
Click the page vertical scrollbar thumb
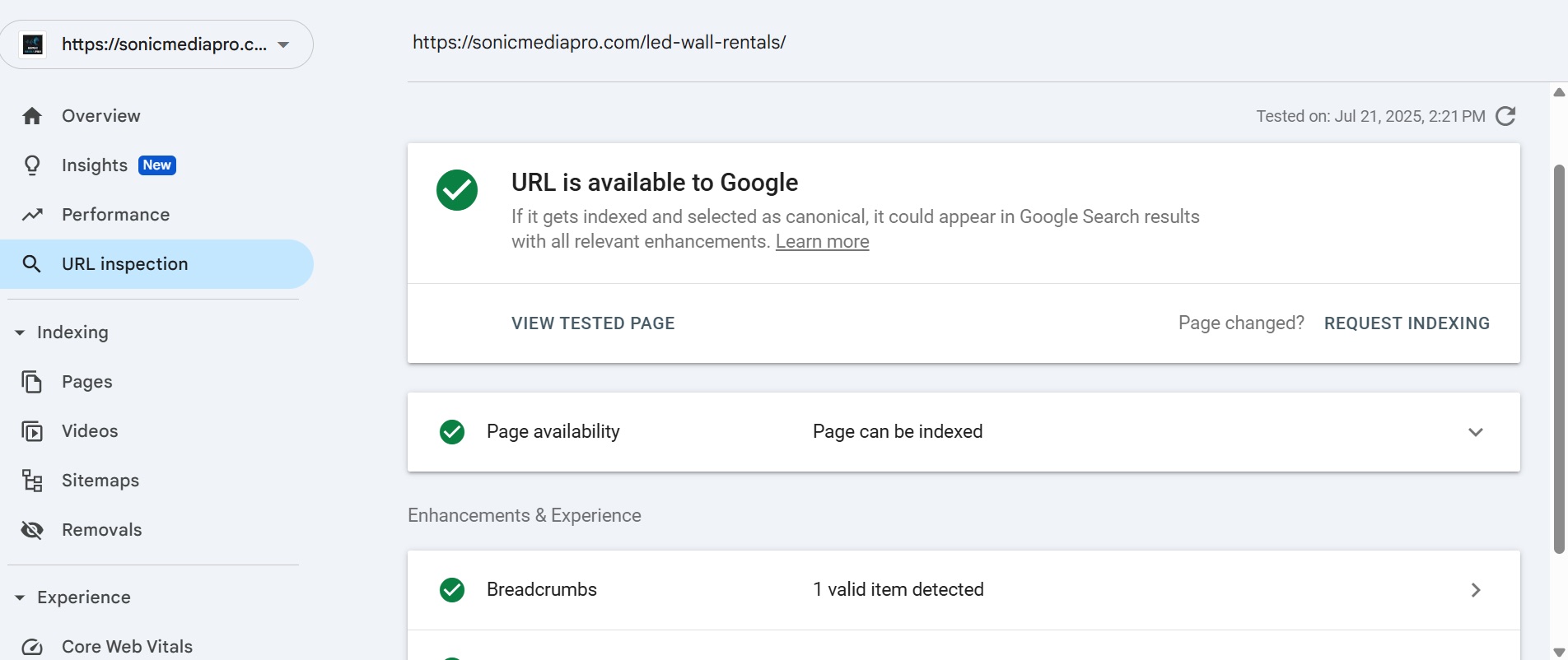[1559, 359]
